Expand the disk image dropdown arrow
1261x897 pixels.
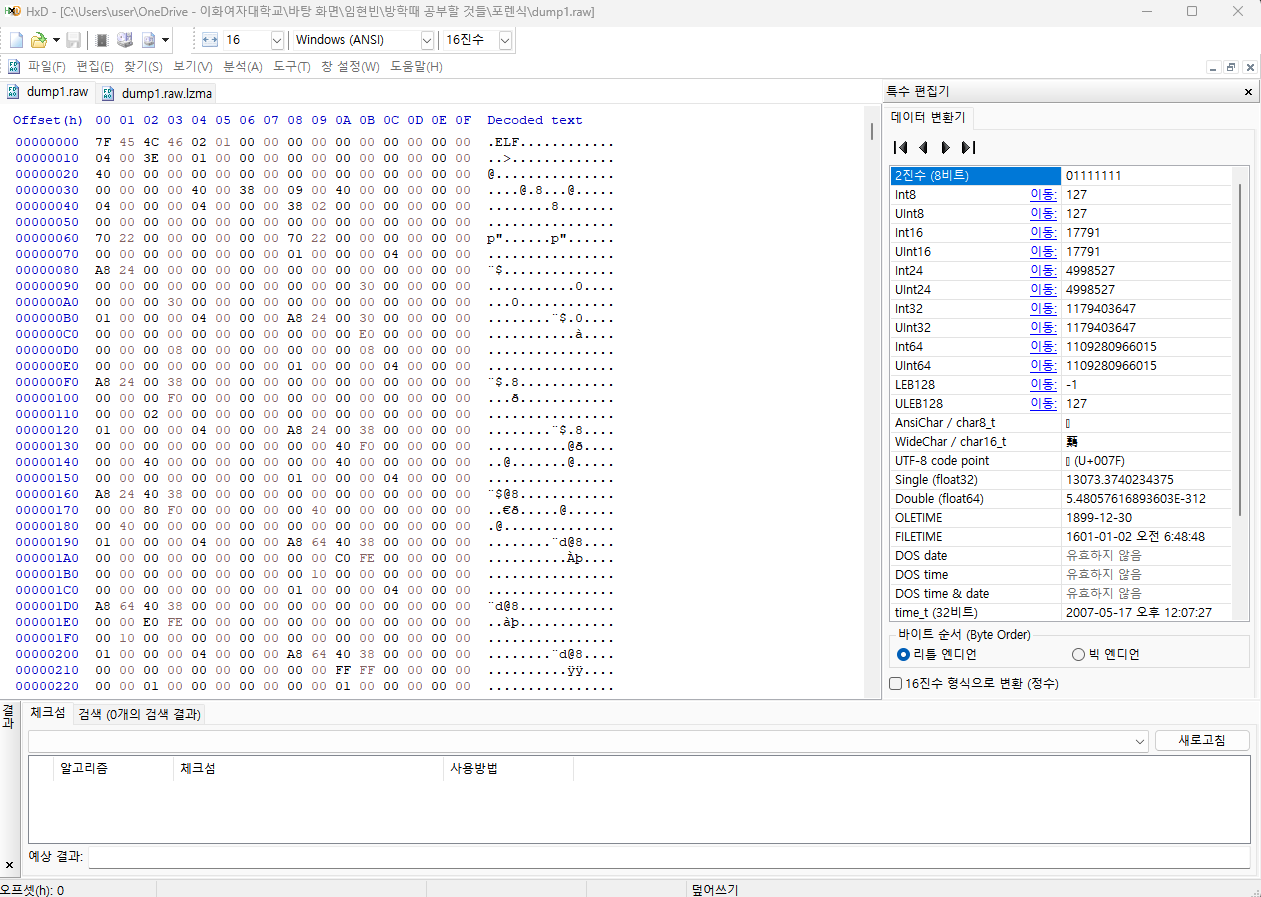(x=165, y=40)
